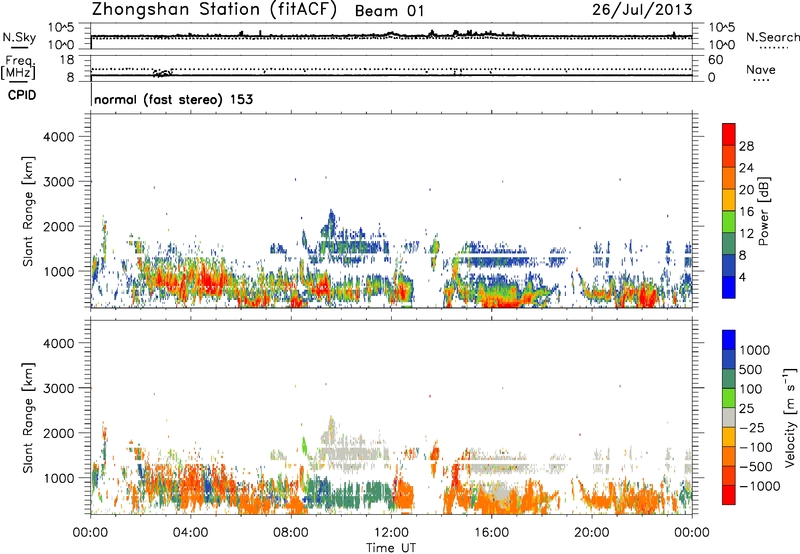The image size is (800, 554).
Task: Click the '3000' tick in velocity panel
Action: (58, 388)
